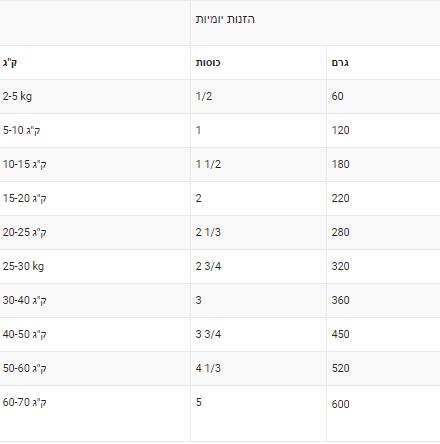The height and width of the screenshot is (444, 440).
Task: Click the 520 grams cell
Action: [383, 369]
